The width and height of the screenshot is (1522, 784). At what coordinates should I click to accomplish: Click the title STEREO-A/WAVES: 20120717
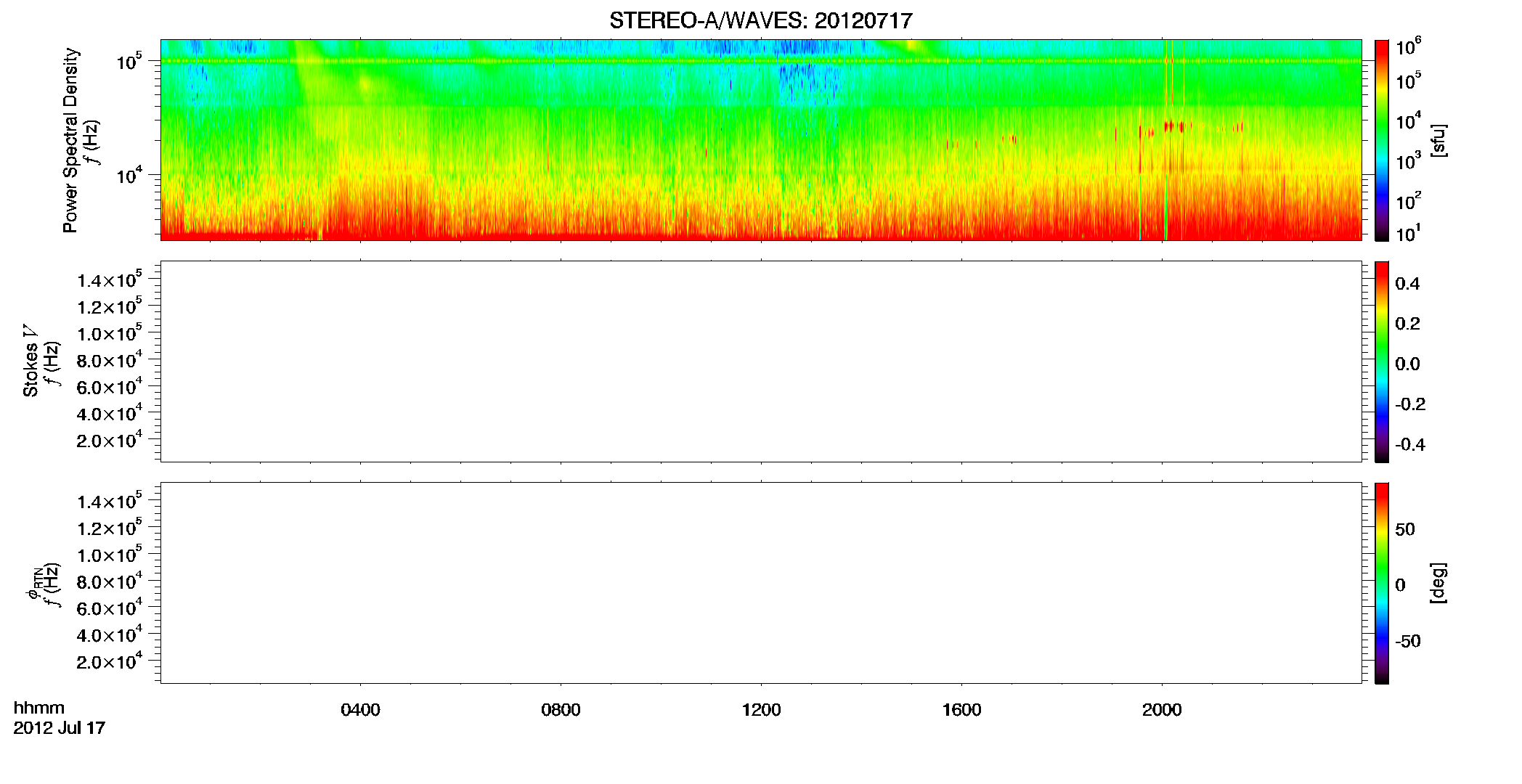[x=760, y=21]
